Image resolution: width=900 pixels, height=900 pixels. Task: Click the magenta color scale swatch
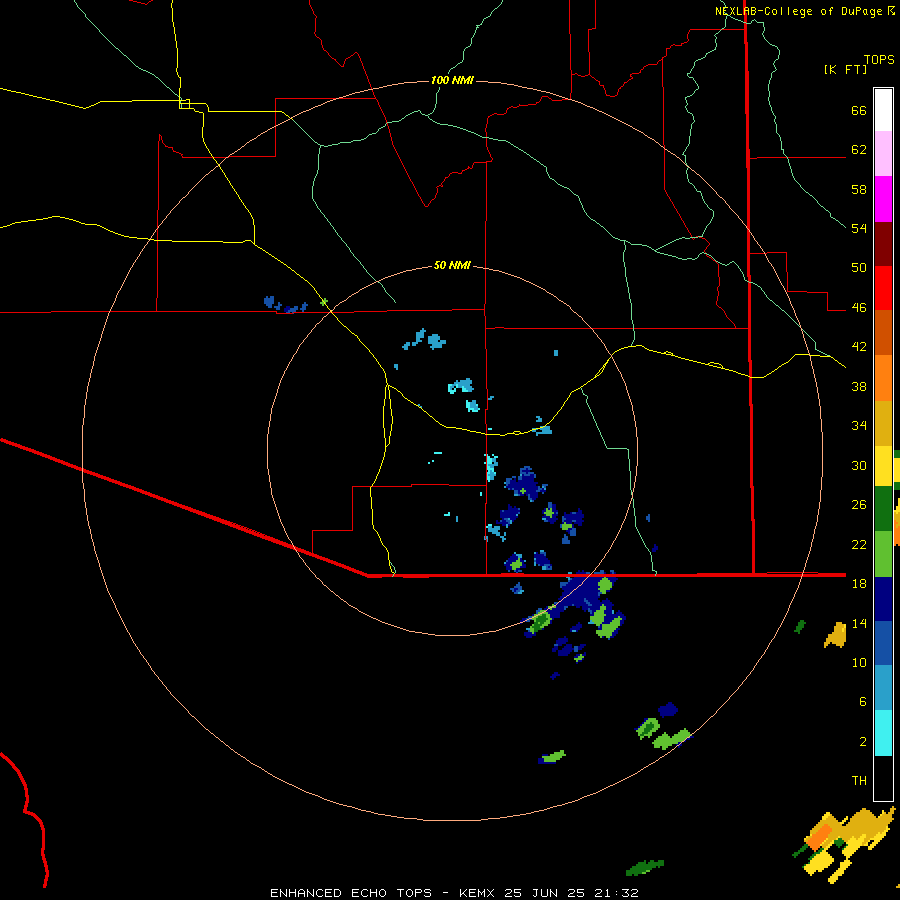883,199
